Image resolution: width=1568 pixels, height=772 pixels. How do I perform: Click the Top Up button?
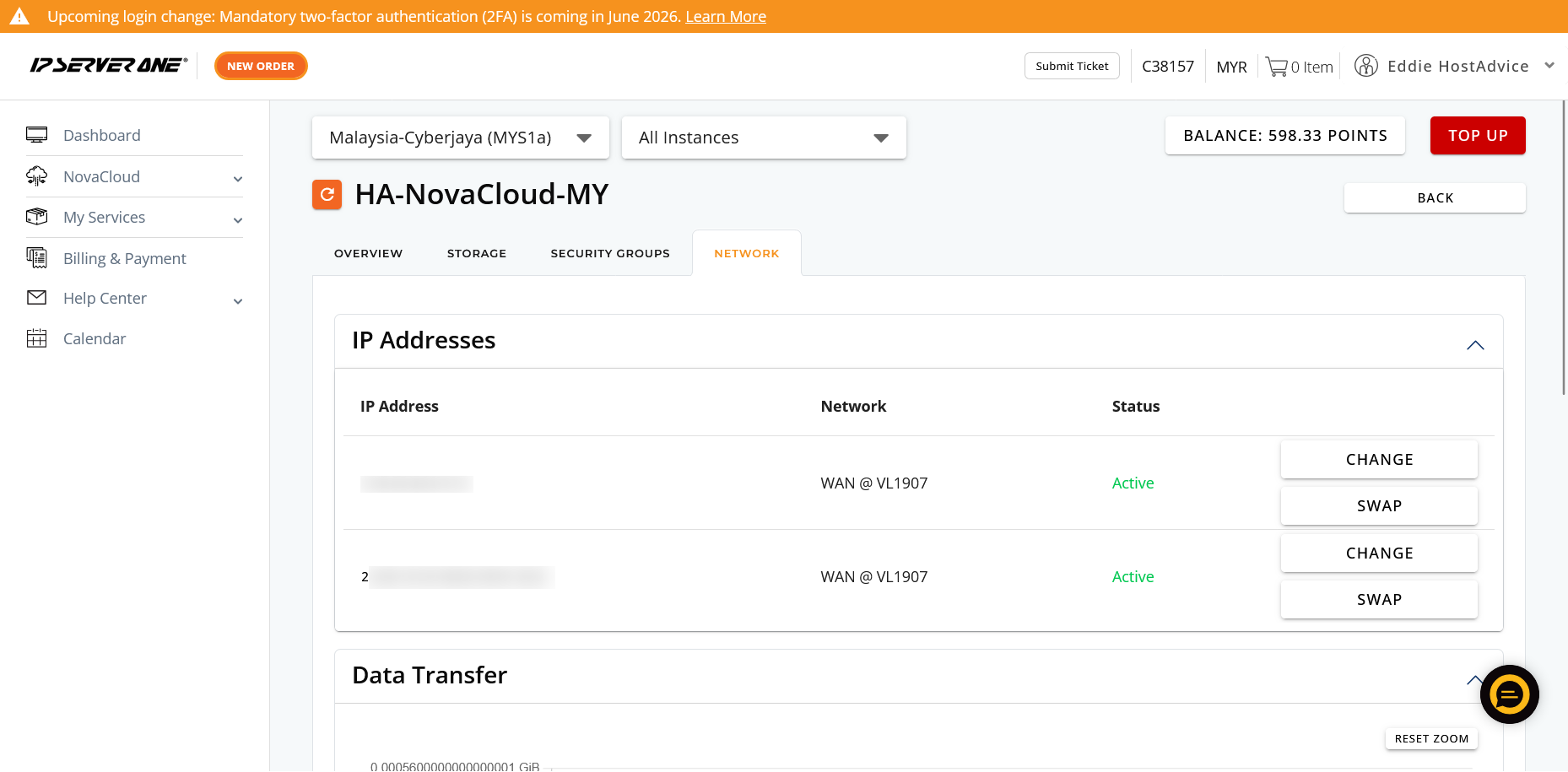[1478, 135]
